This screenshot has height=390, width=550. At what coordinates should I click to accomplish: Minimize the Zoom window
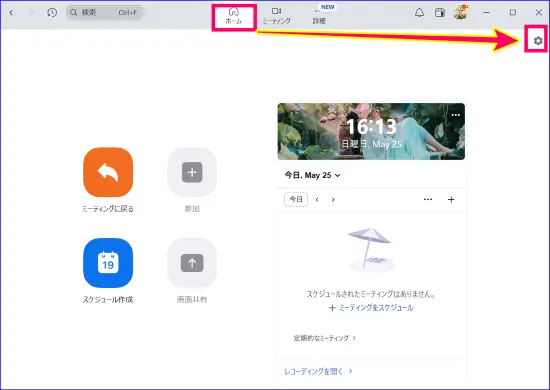tap(487, 13)
